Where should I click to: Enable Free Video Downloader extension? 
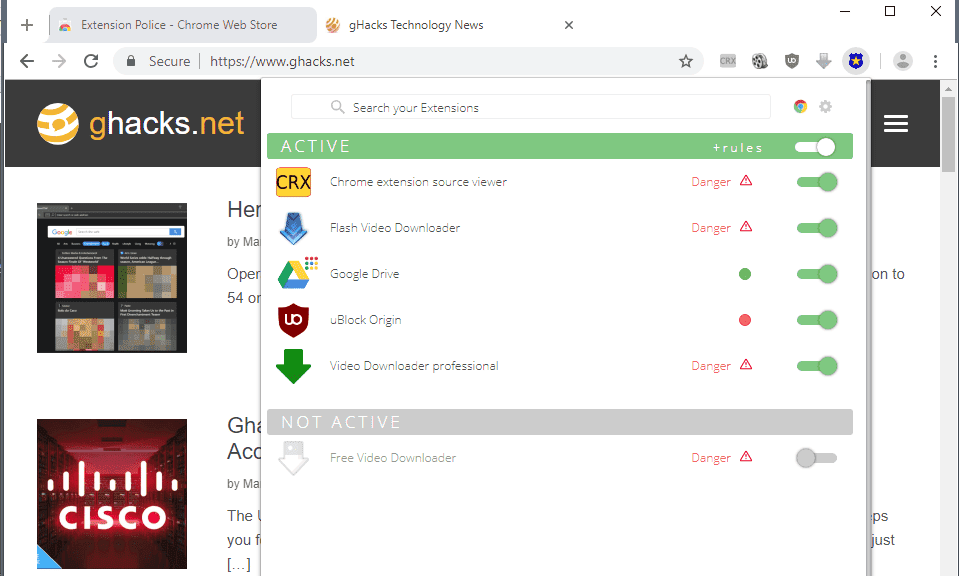coord(816,458)
